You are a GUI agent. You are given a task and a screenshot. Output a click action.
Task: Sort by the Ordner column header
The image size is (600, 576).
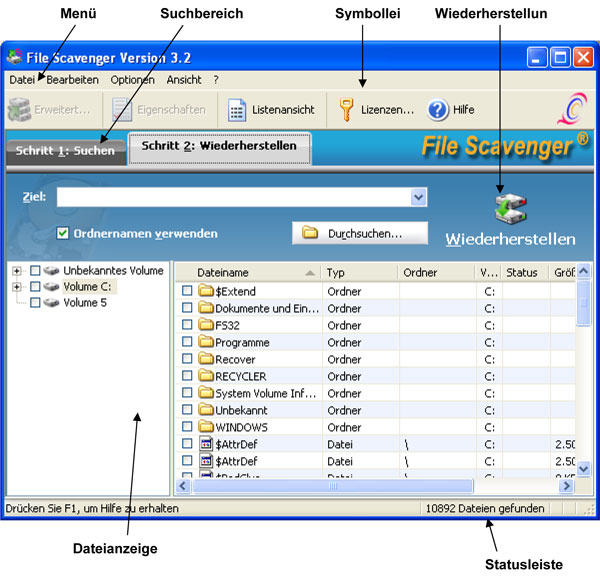(x=437, y=272)
